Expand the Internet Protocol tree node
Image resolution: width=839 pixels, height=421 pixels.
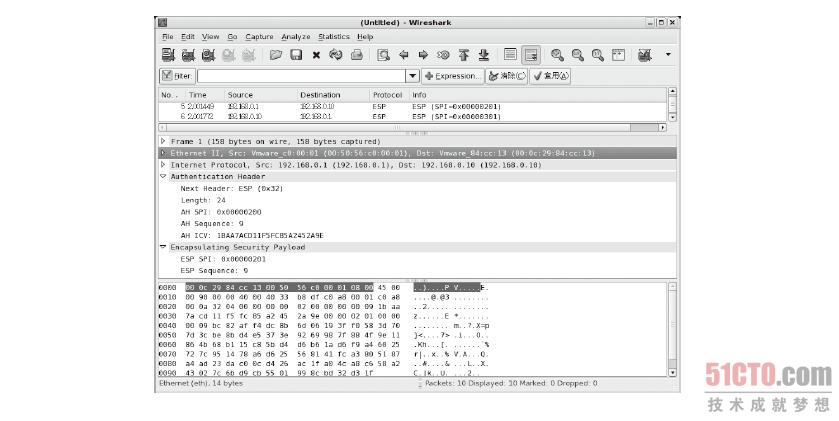163,165
